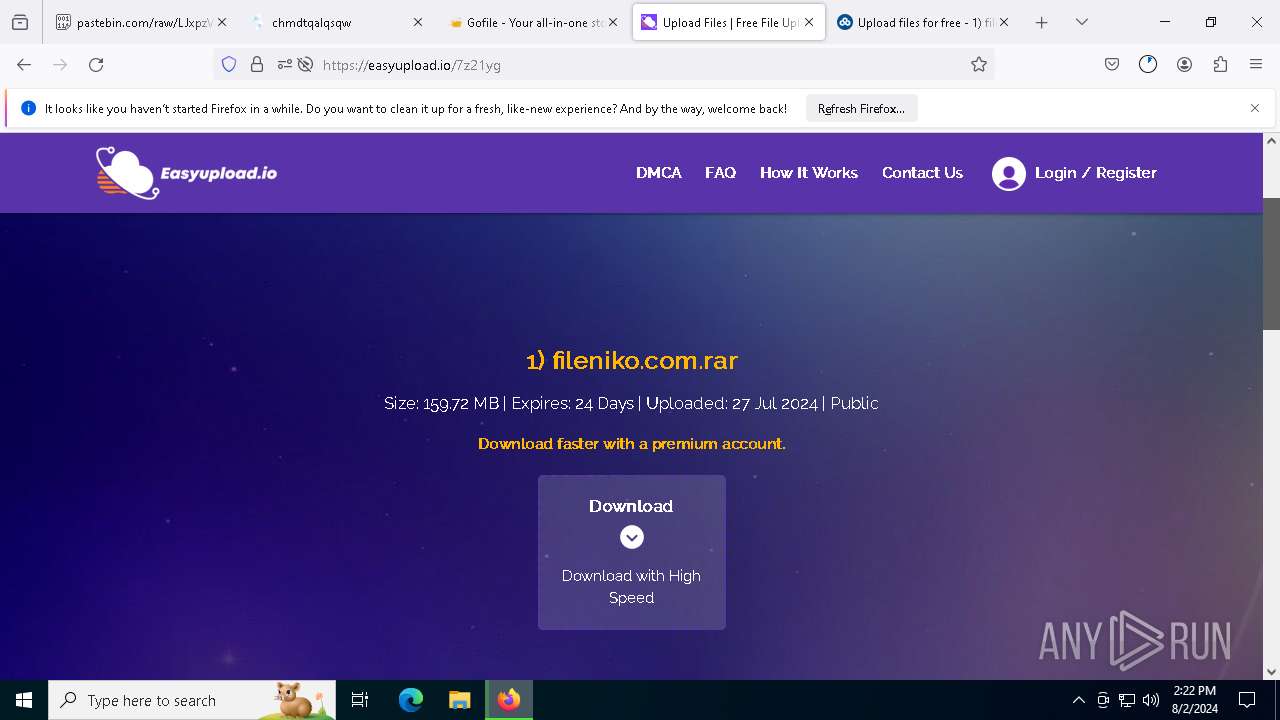The height and width of the screenshot is (720, 1280).
Task: Open the Firefox account profile icon
Action: pyautogui.click(x=1184, y=65)
